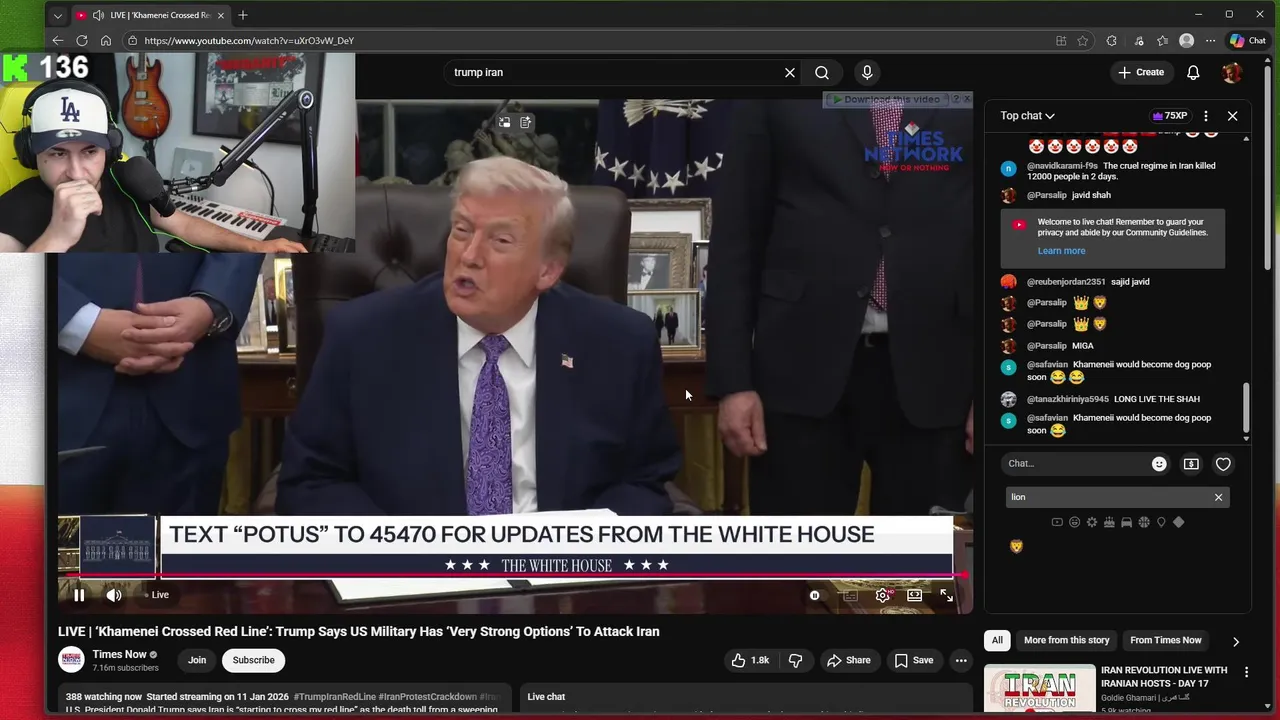Select smiley emoji category
1280x720 pixels.
[1074, 522]
